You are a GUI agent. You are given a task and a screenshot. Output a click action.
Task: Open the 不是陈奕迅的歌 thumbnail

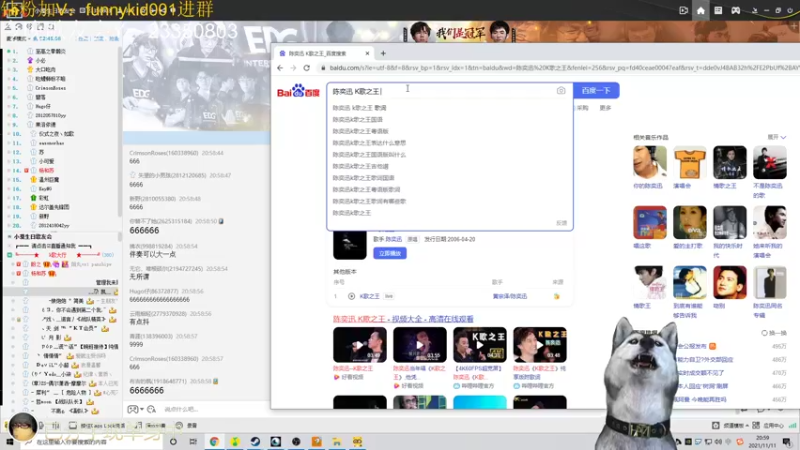click(x=769, y=162)
